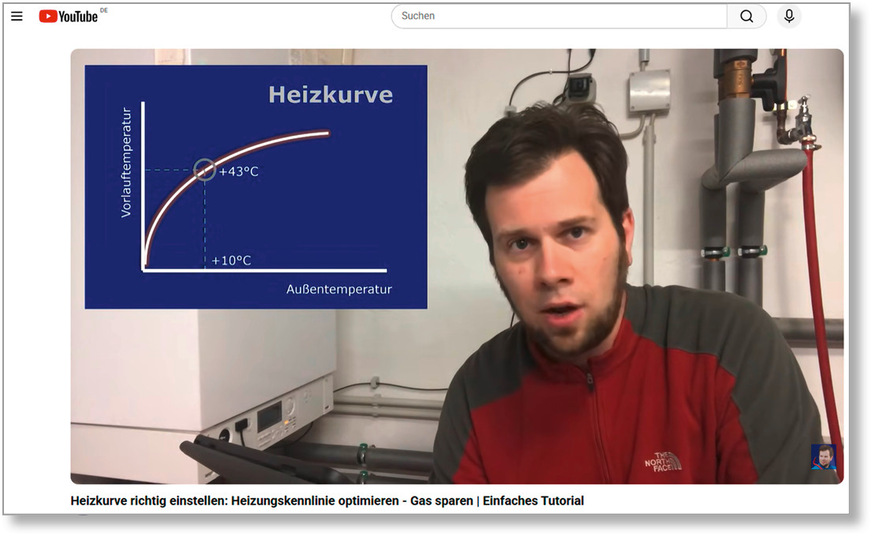
Task: Click the Heizkurve heading in the chart
Action: pos(330,95)
